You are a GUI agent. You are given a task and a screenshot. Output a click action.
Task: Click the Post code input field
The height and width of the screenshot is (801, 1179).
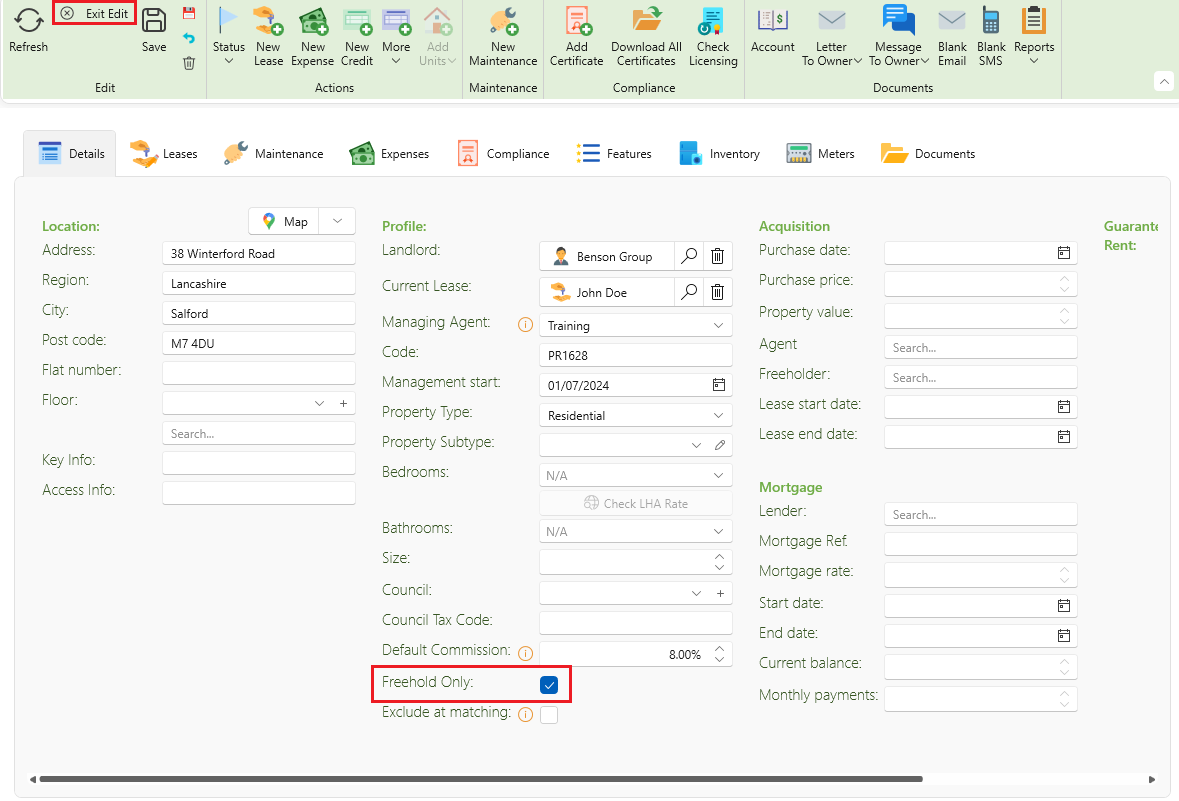pyautogui.click(x=259, y=343)
